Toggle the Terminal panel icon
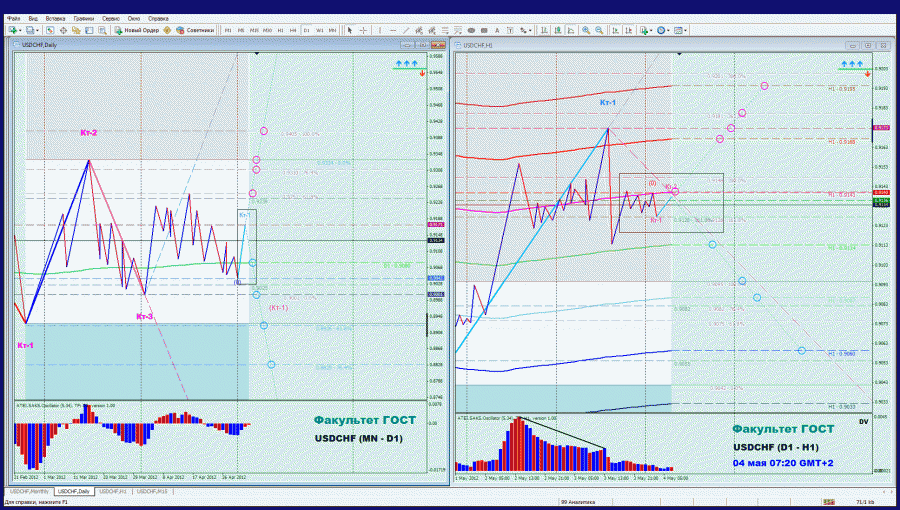Image resolution: width=900 pixels, height=510 pixels. 89,30
